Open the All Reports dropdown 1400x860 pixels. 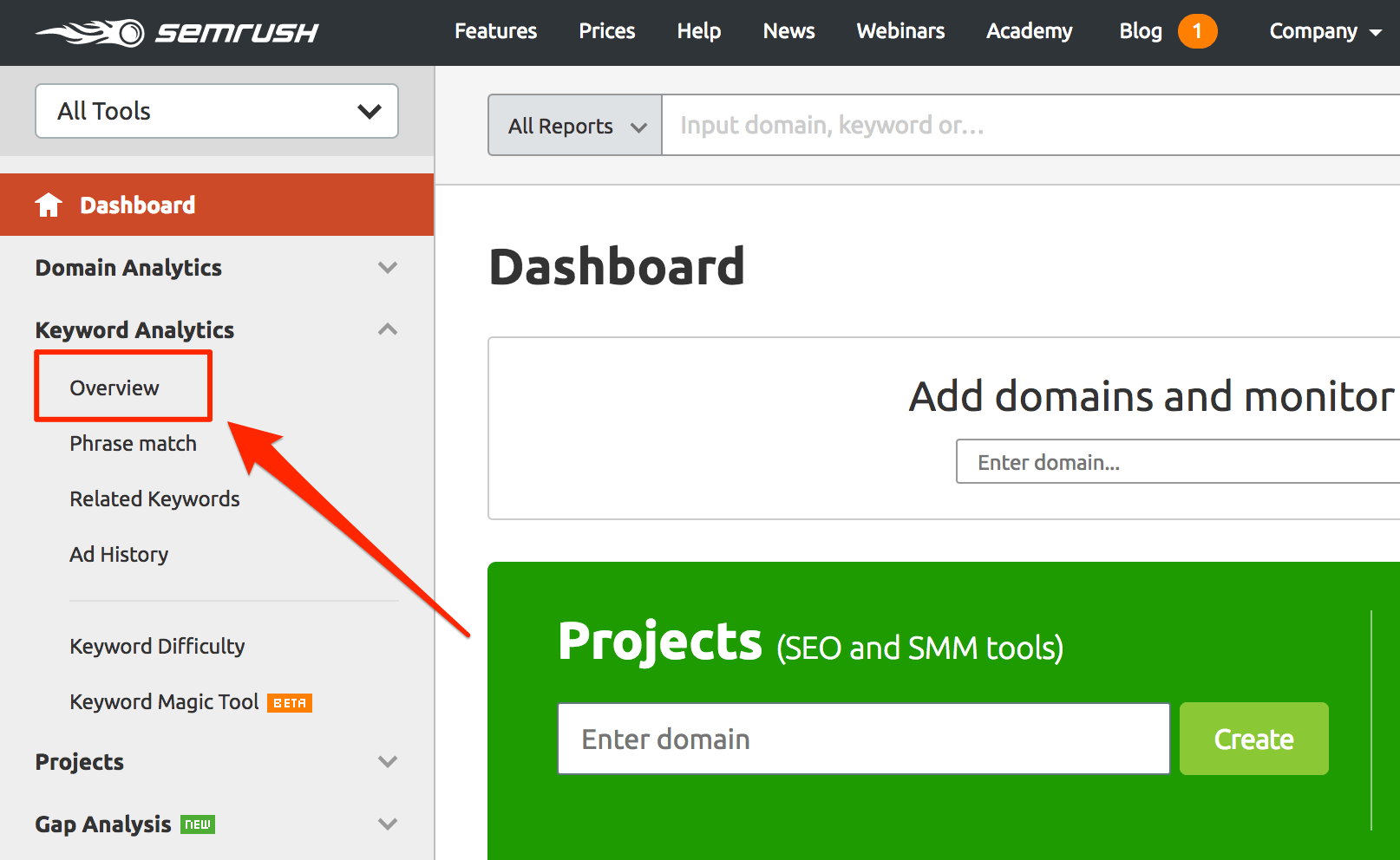point(575,126)
